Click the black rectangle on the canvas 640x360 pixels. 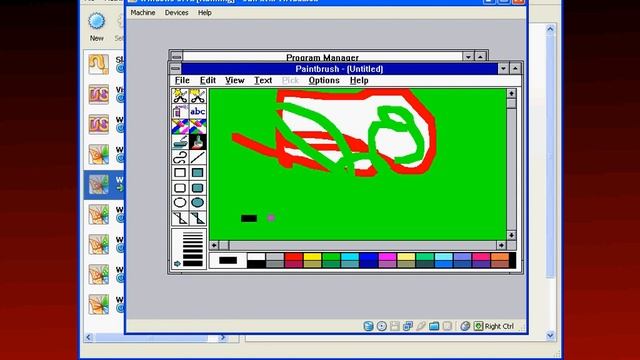point(249,218)
